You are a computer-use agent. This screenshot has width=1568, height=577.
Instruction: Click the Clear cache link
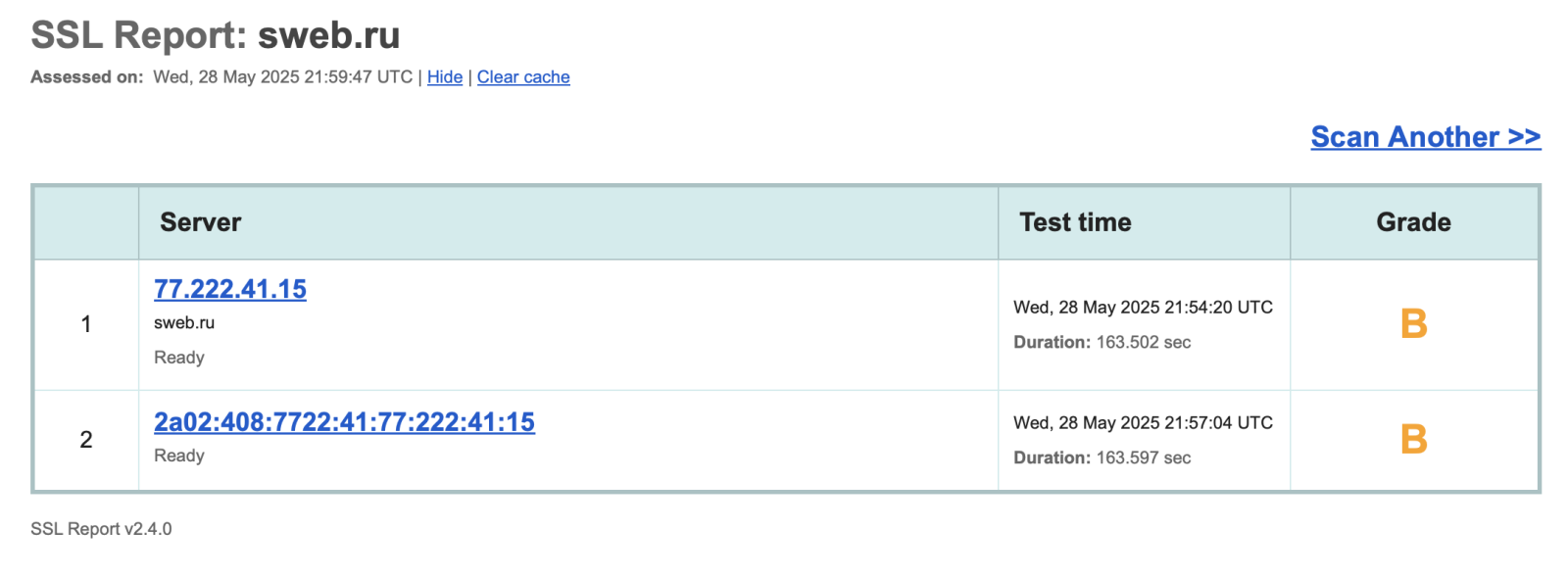(522, 77)
